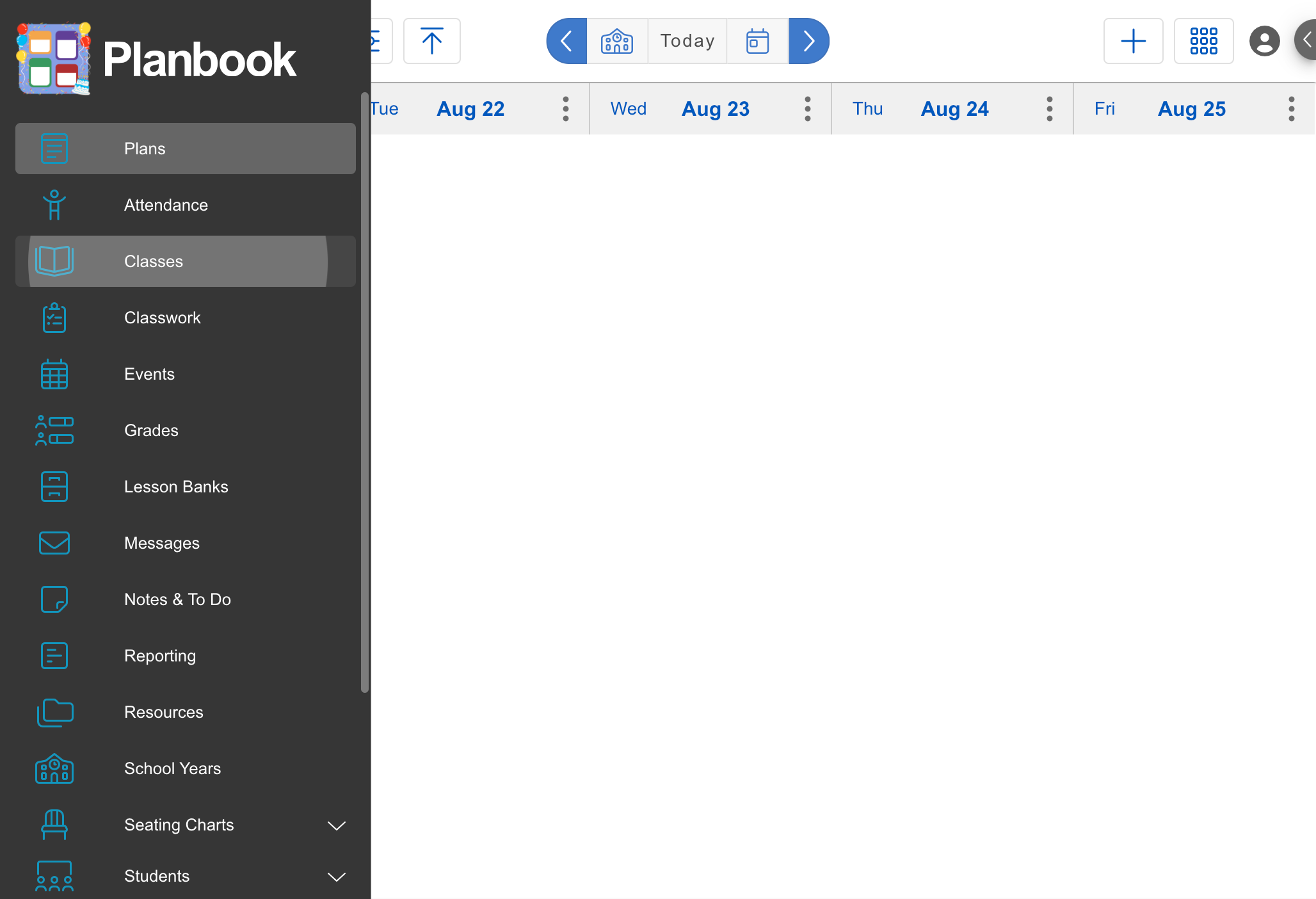Click the Fri day label
This screenshot has width=1316, height=899.
point(1105,109)
